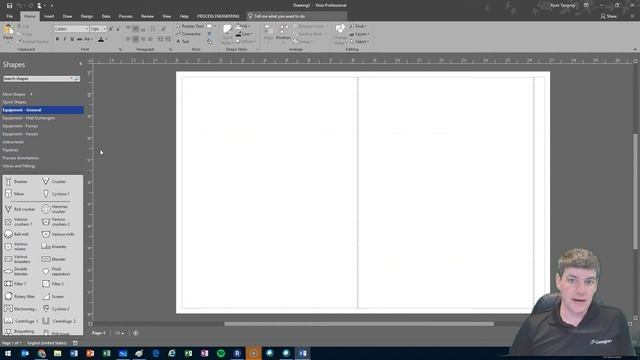This screenshot has height=360, width=640.
Task: Select the Breaker shape in the stencil
Action: click(16, 182)
